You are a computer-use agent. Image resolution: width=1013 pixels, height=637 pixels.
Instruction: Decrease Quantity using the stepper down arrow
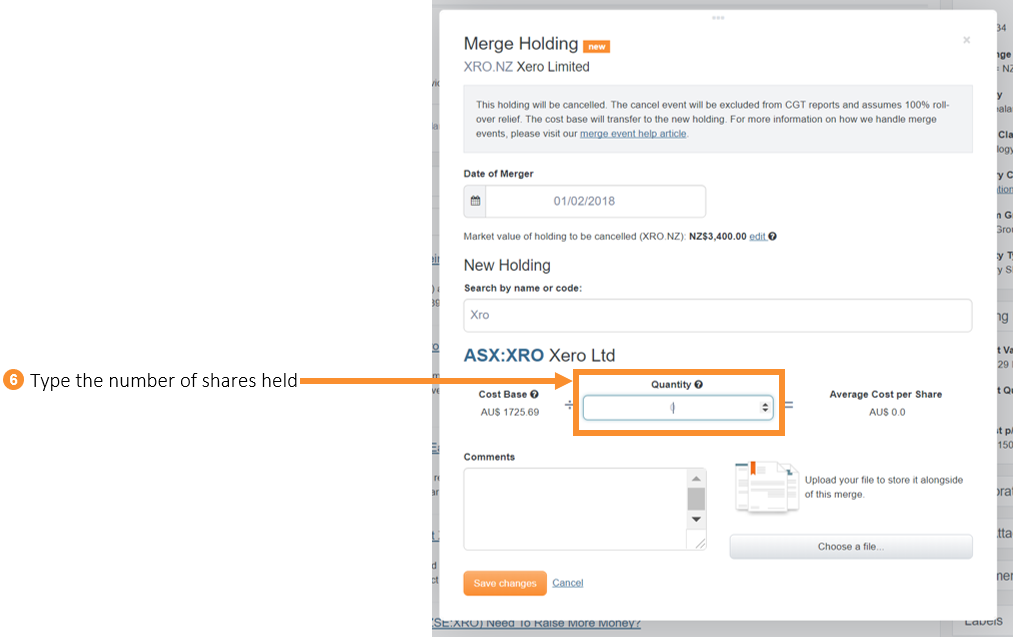click(764, 411)
